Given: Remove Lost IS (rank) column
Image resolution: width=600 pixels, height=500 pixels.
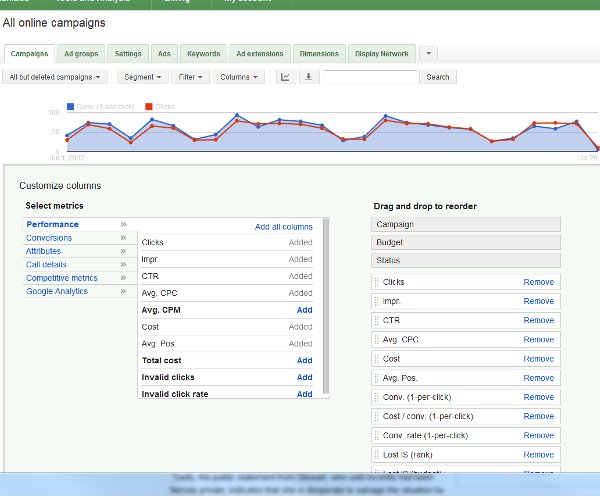Looking at the screenshot, I should [x=538, y=455].
